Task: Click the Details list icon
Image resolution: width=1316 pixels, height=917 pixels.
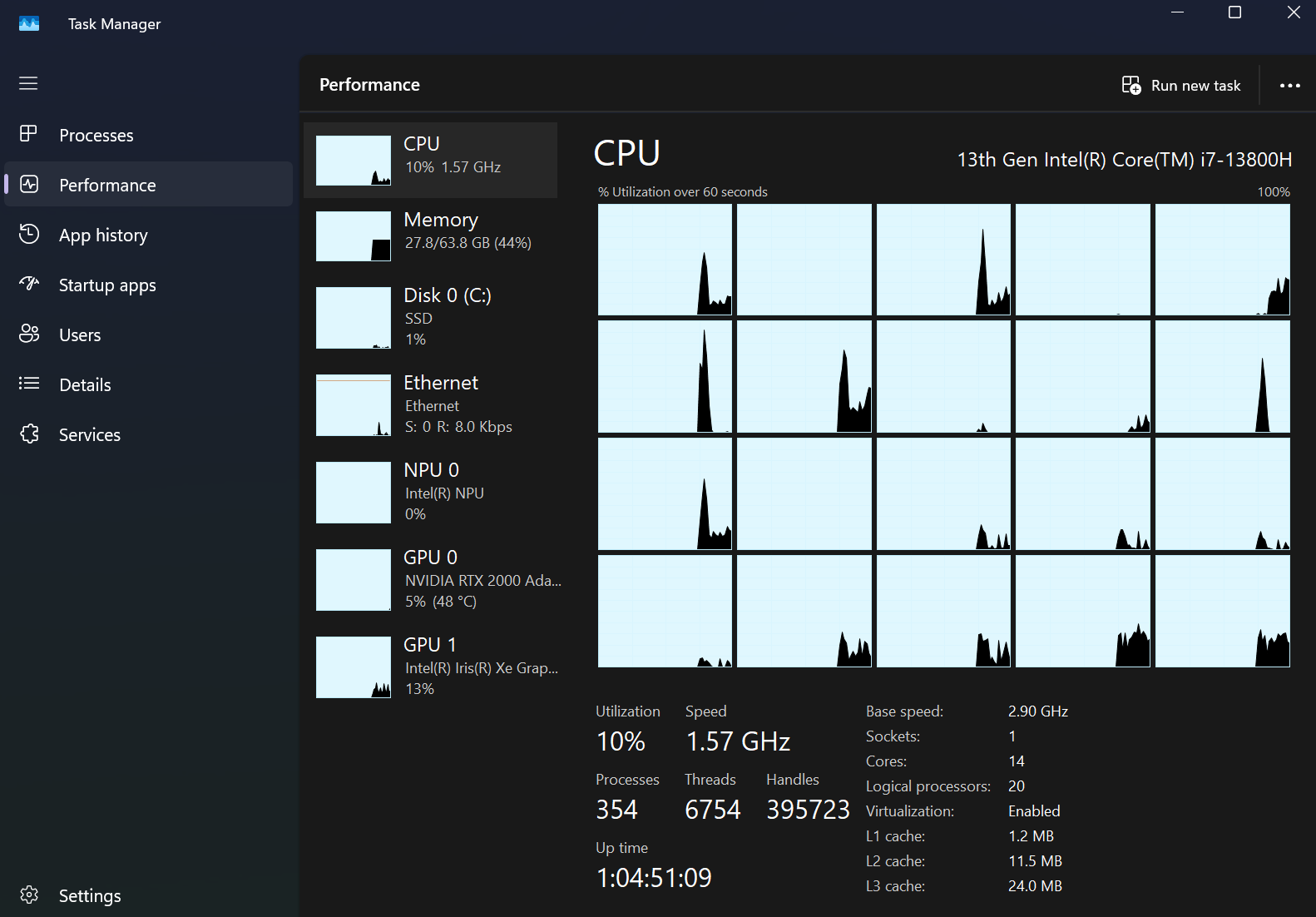Action: pyautogui.click(x=29, y=384)
